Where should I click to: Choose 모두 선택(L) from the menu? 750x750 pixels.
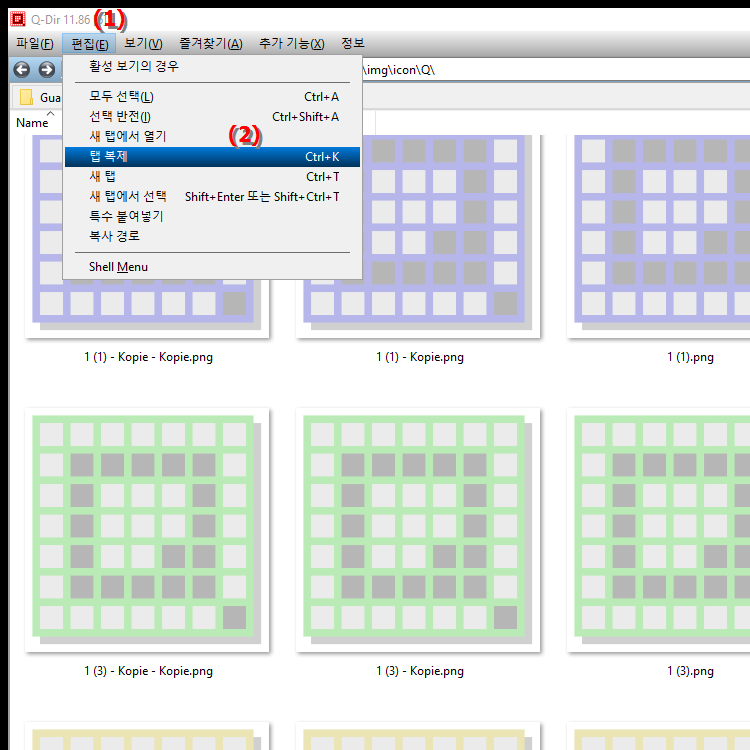coord(212,97)
